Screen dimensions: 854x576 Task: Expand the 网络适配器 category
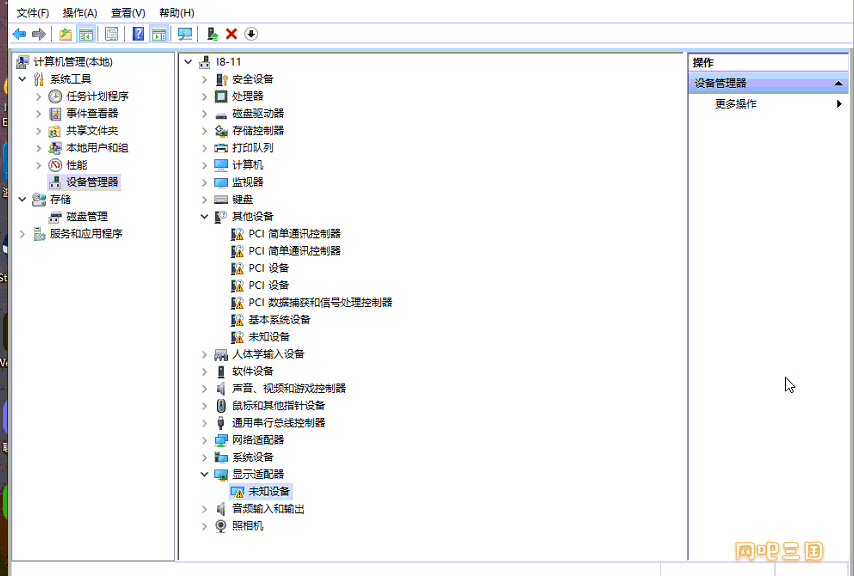pos(204,440)
